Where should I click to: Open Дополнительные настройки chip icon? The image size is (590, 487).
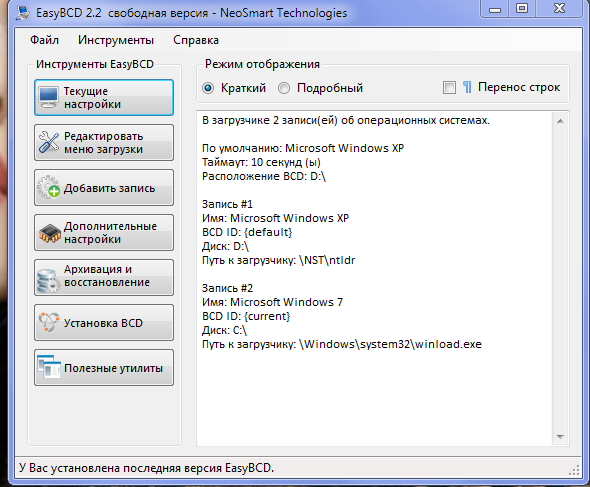[x=49, y=233]
